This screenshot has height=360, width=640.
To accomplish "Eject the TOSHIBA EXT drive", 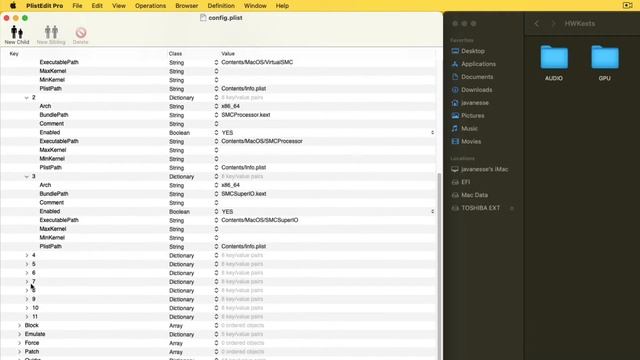I will pyautogui.click(x=512, y=209).
